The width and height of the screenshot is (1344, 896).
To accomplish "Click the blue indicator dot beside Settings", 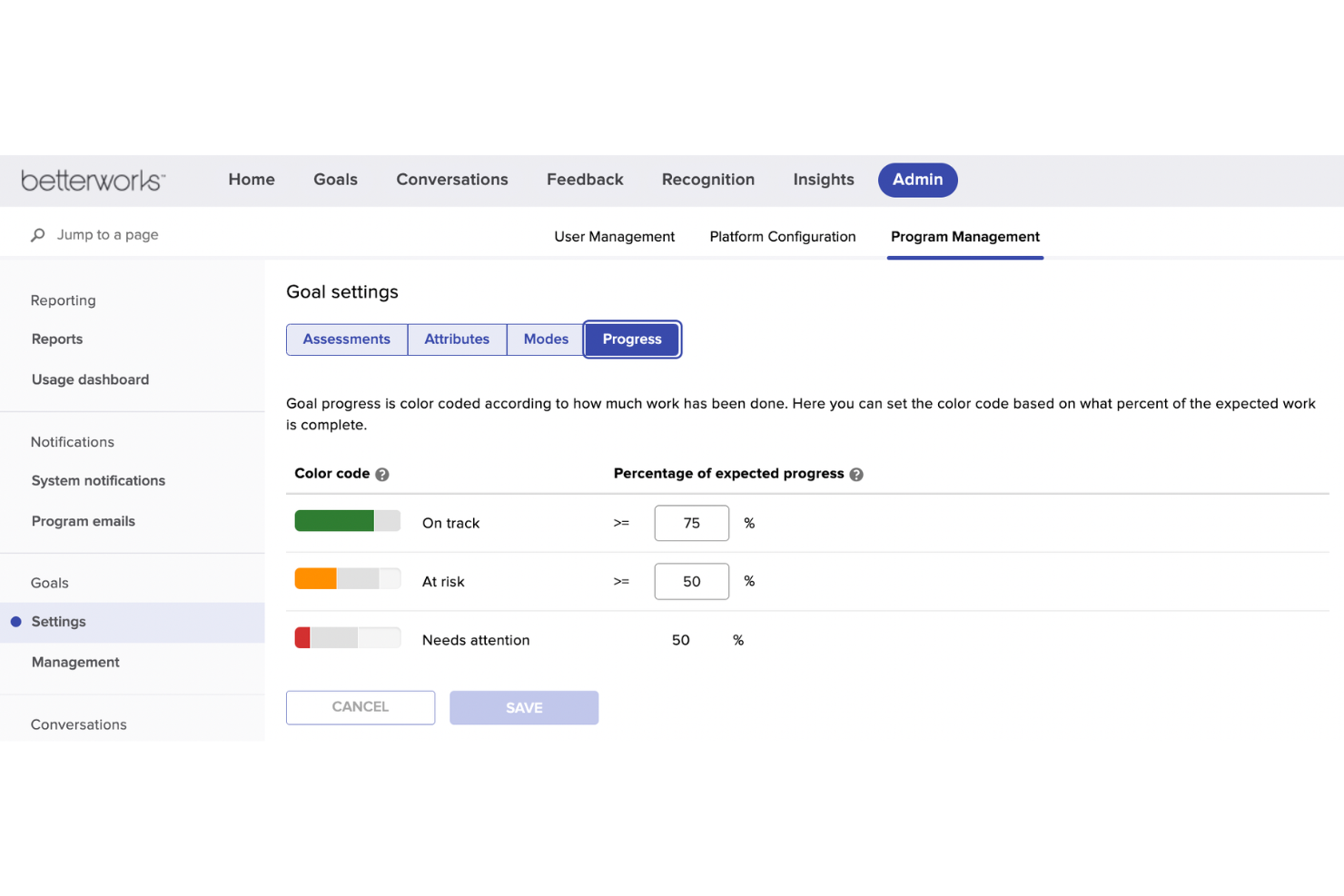I will [x=16, y=622].
